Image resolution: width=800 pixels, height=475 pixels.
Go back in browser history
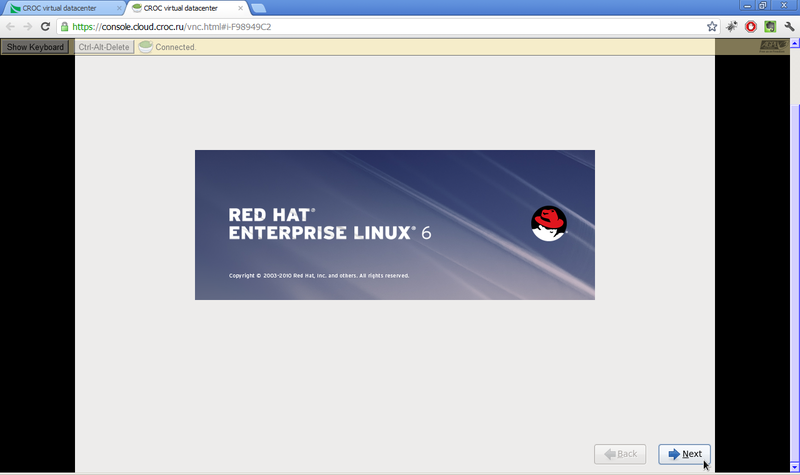10,27
